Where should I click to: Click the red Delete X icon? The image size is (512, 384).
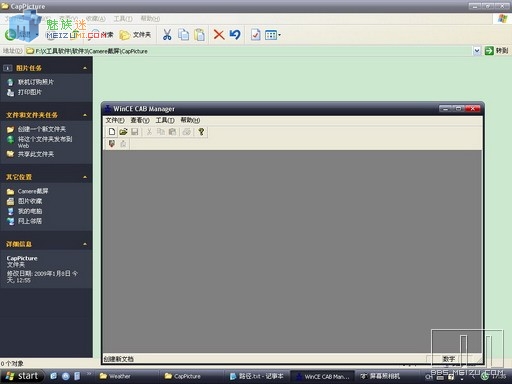tap(219, 35)
